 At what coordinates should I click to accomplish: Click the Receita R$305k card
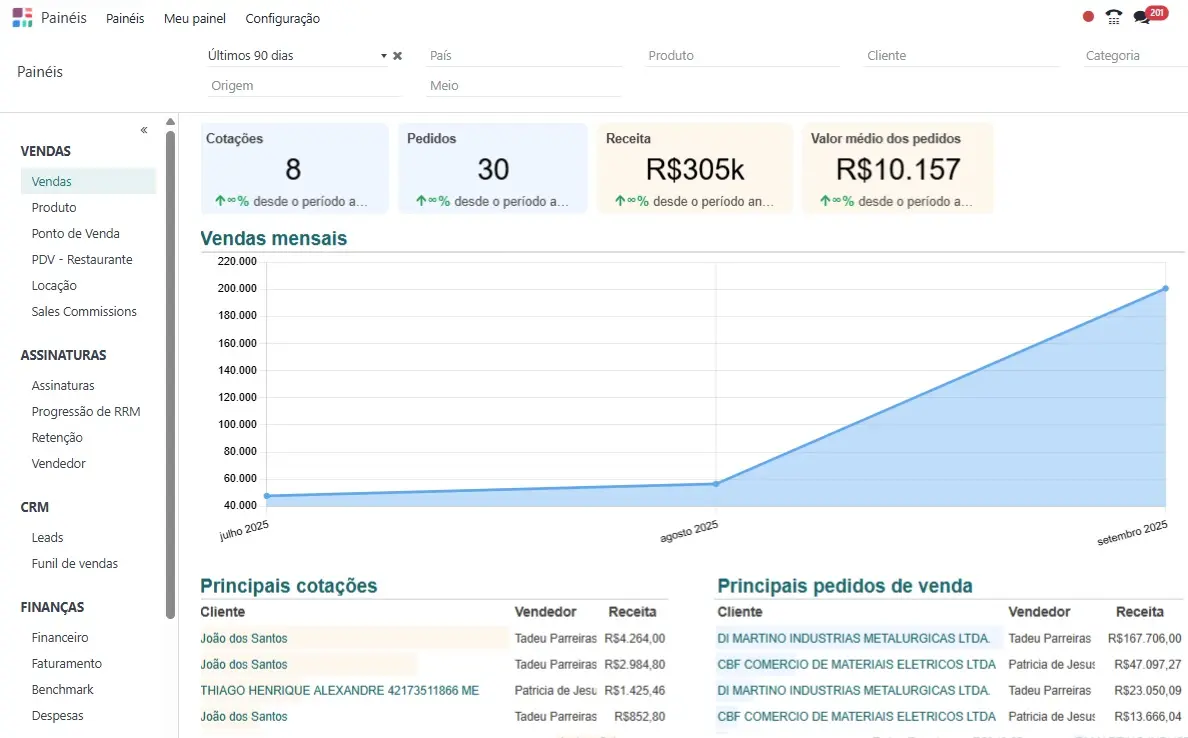(694, 168)
